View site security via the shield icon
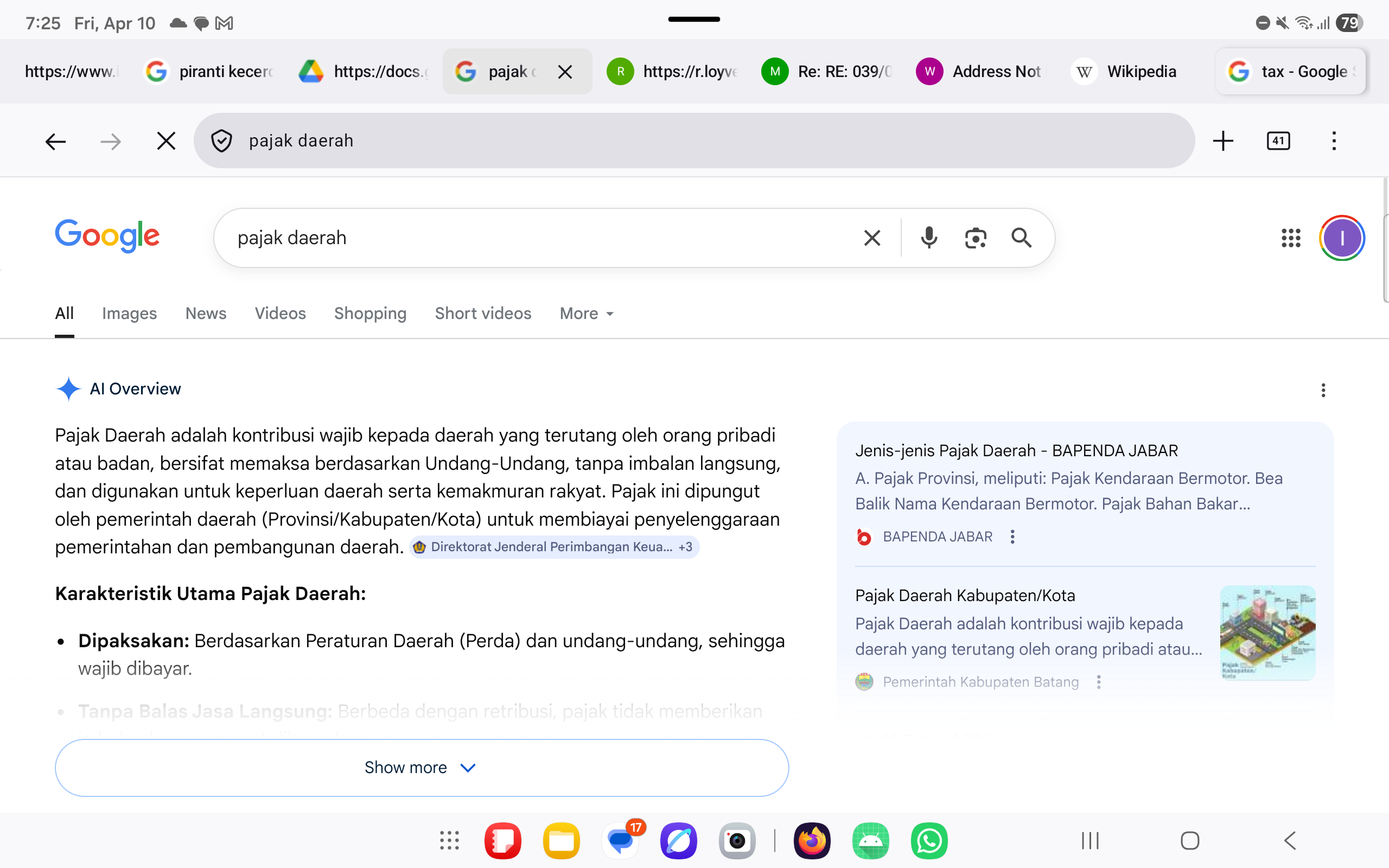The height and width of the screenshot is (868, 1389). [221, 141]
